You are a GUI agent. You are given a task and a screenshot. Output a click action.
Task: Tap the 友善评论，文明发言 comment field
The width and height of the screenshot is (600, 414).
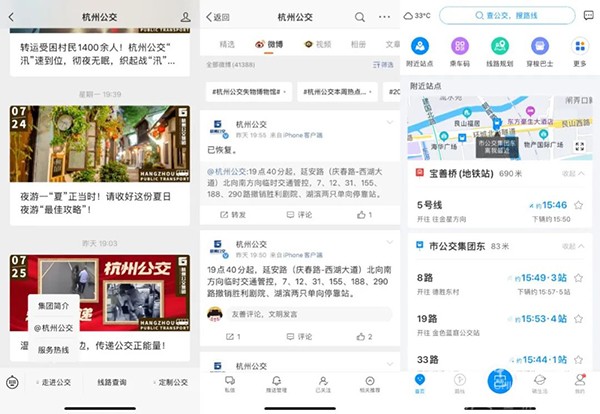click(309, 314)
